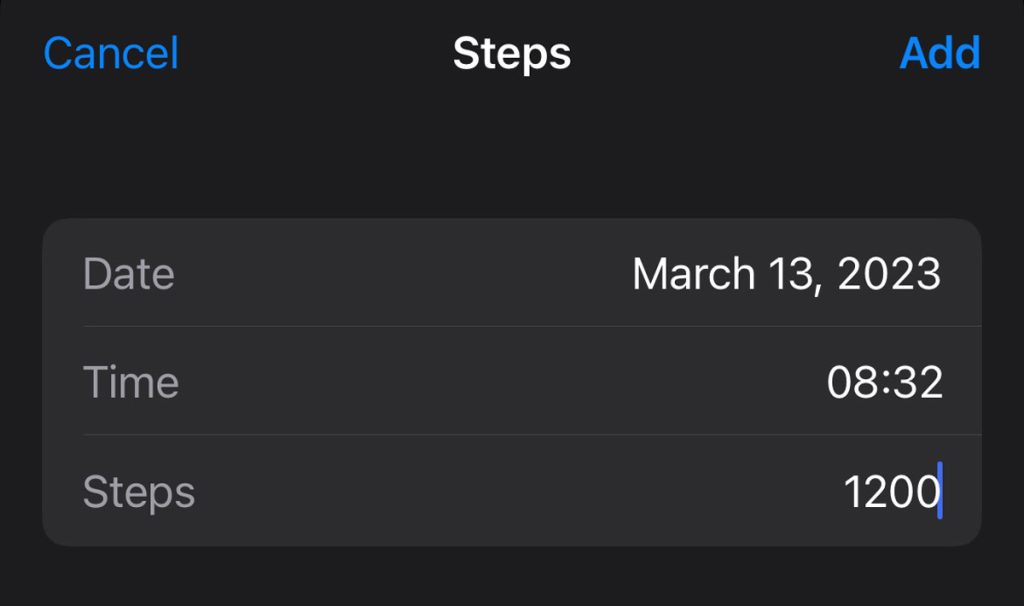Click the Steps title in the header
The height and width of the screenshot is (606, 1024).
click(x=511, y=53)
